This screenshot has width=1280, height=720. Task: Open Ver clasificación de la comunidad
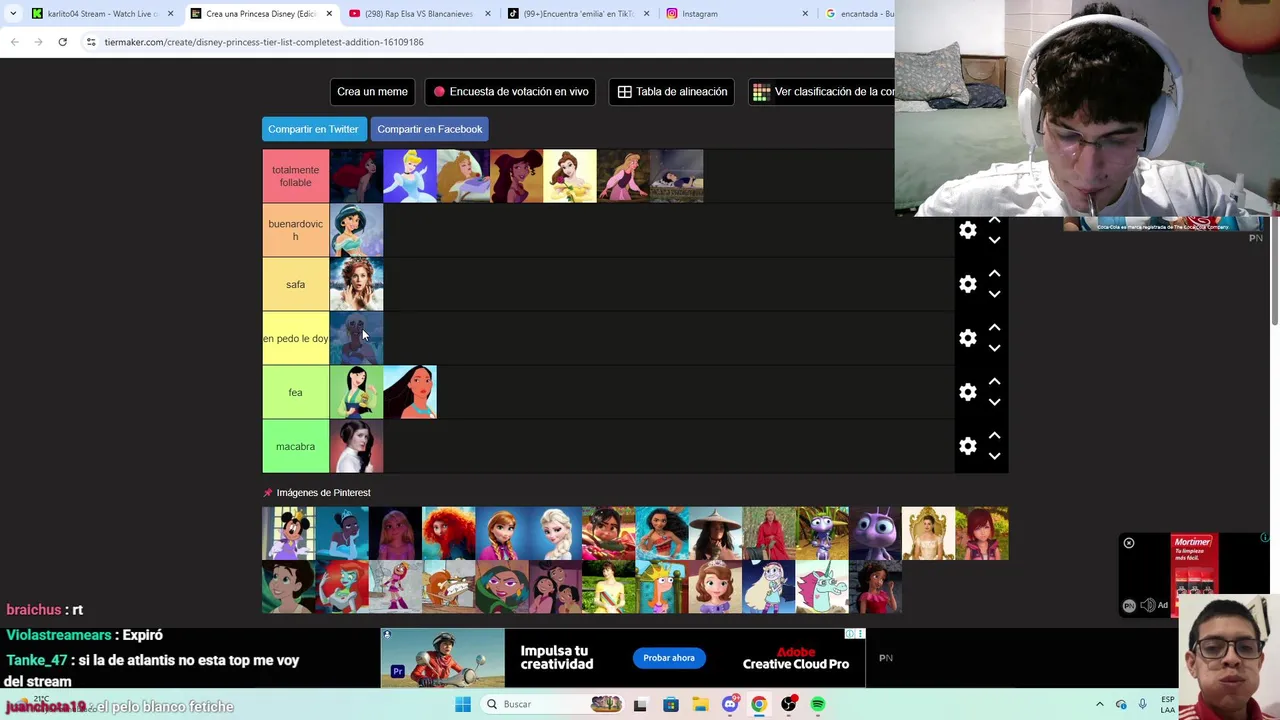823,91
